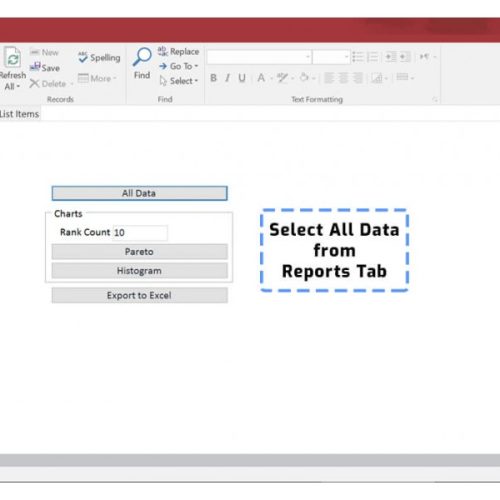Click the font size combo box
This screenshot has width=500, height=500.
[x=331, y=57]
